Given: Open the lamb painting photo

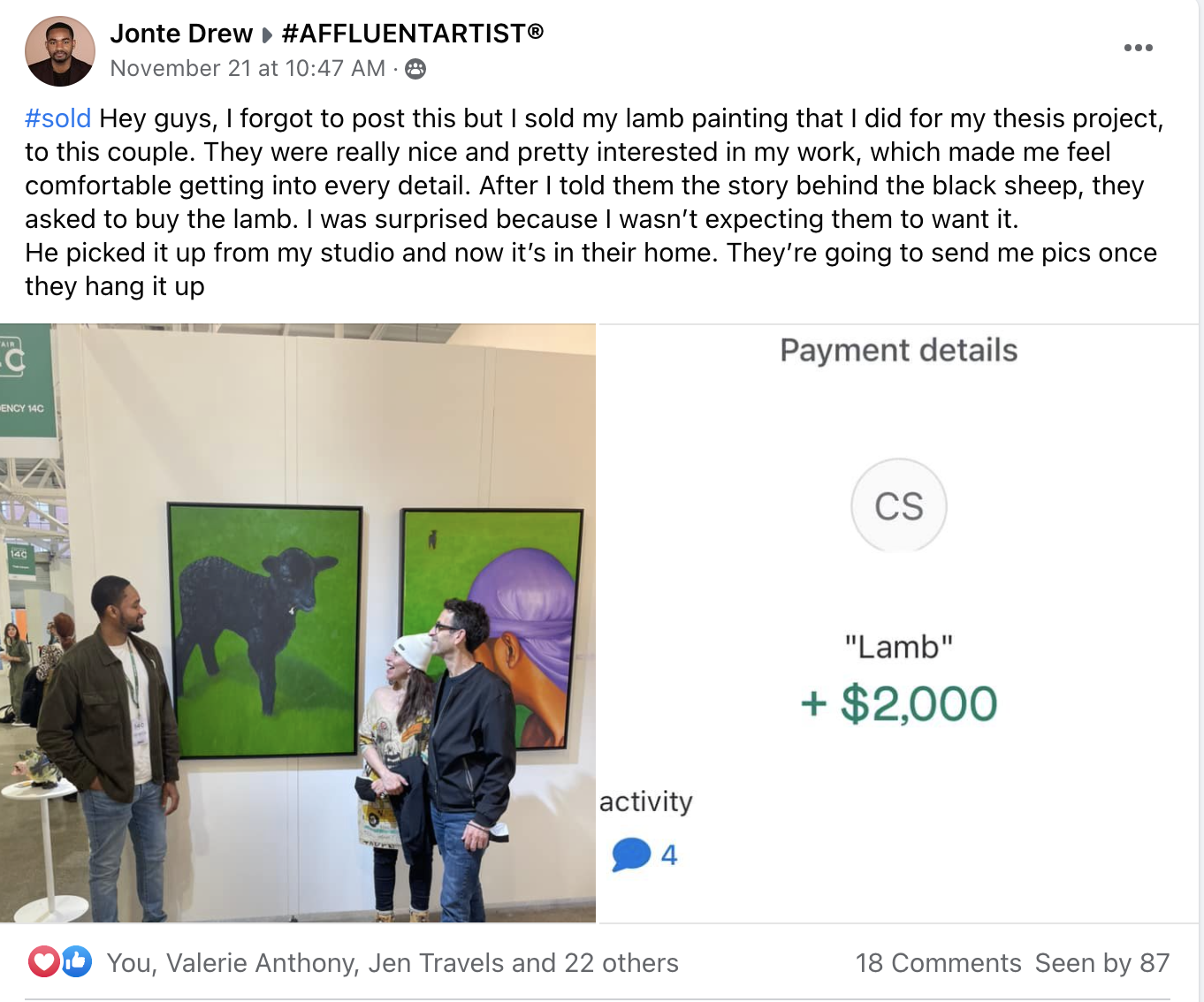Looking at the screenshot, I should tap(298, 623).
